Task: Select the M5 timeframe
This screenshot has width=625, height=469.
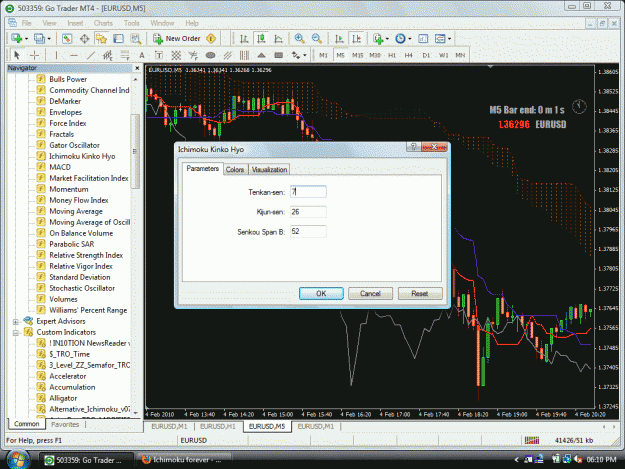Action: pyautogui.click(x=340, y=55)
